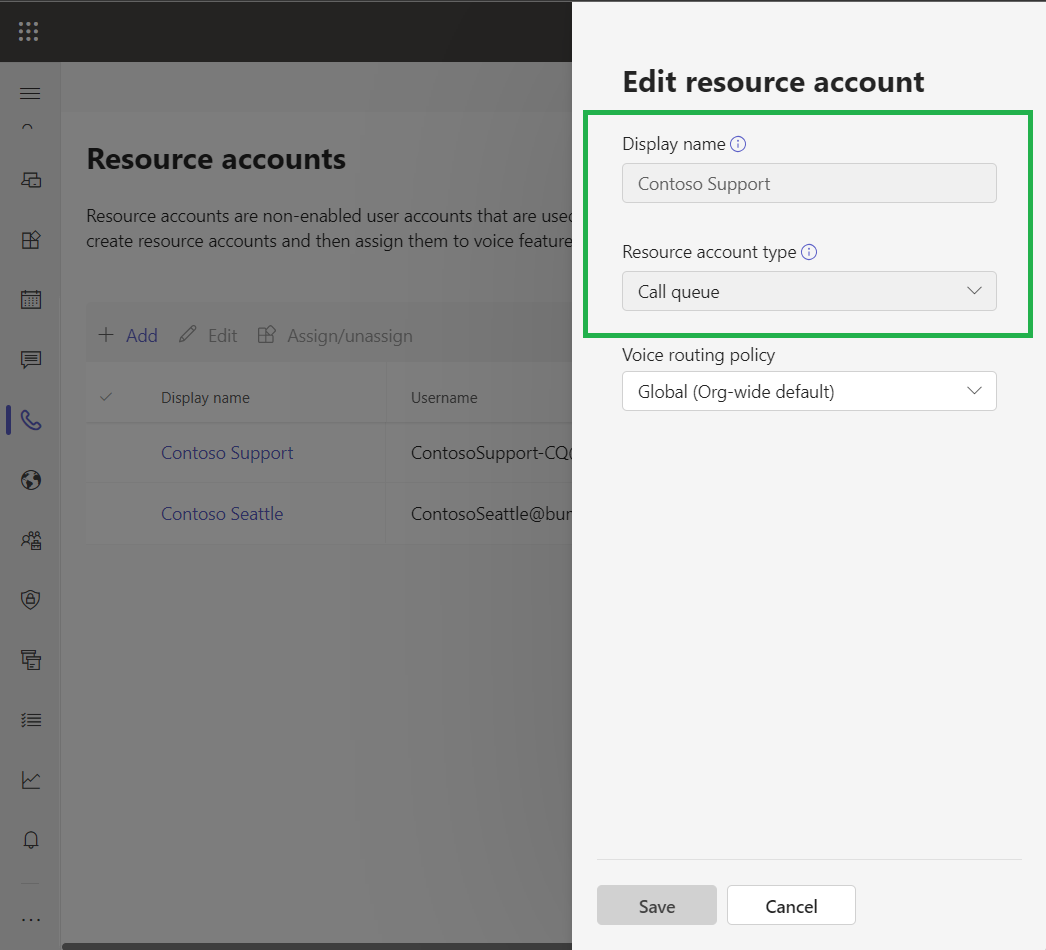Click the Cancel button
Viewport: 1046px width, 950px height.
791,906
